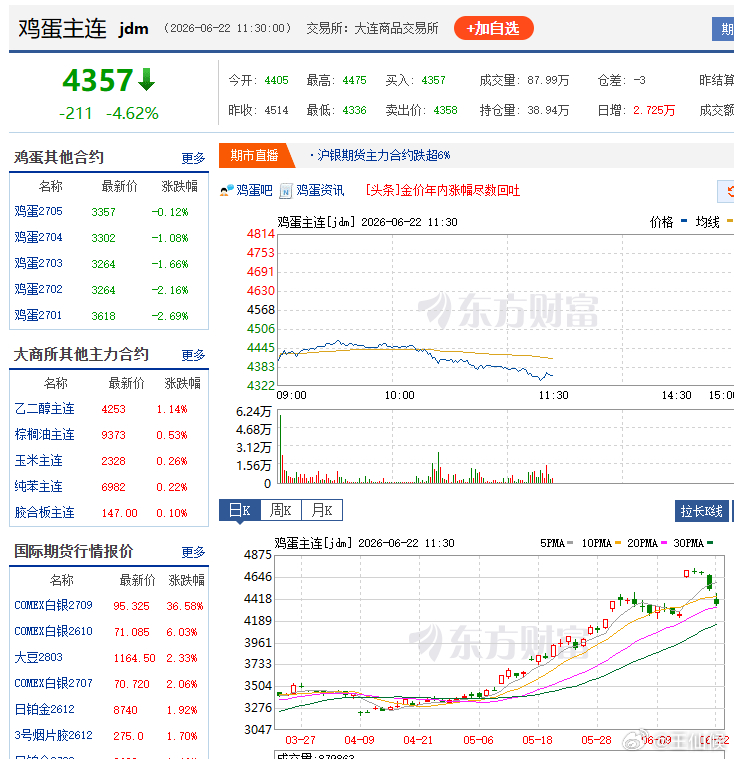Click 持仓量 value 38.94万
Viewport: 734px width, 759px height.
(548, 110)
